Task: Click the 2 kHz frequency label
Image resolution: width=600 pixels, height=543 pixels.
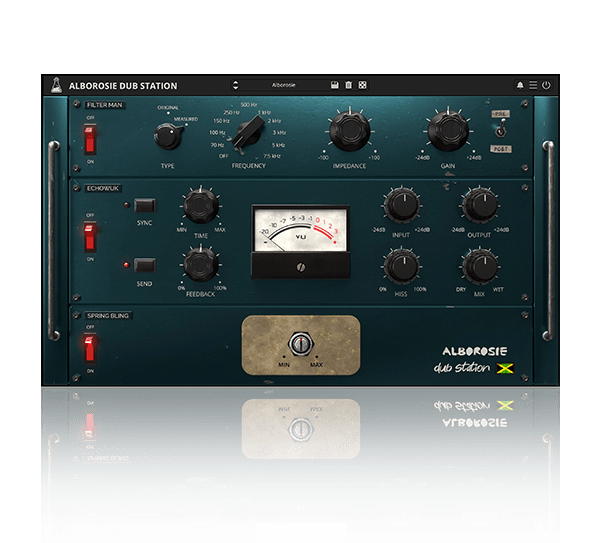Action: click(x=274, y=121)
